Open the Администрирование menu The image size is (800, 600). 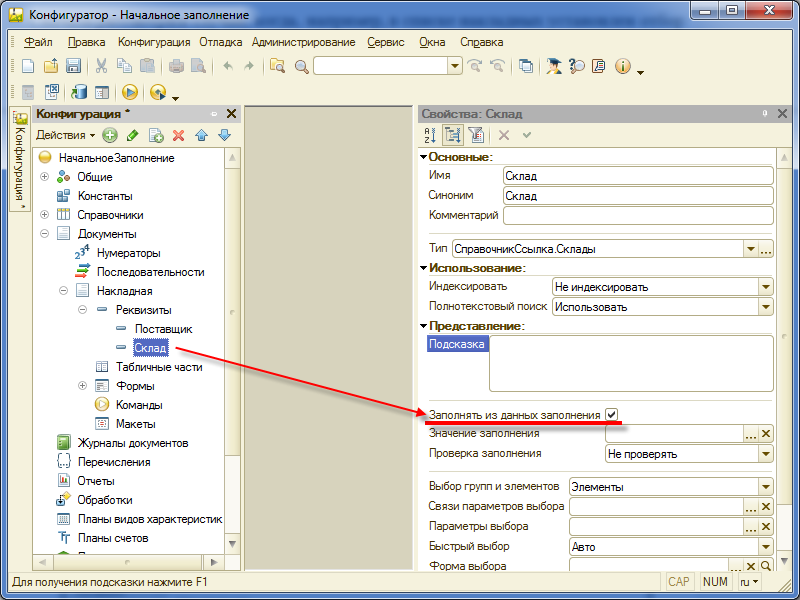coord(303,42)
